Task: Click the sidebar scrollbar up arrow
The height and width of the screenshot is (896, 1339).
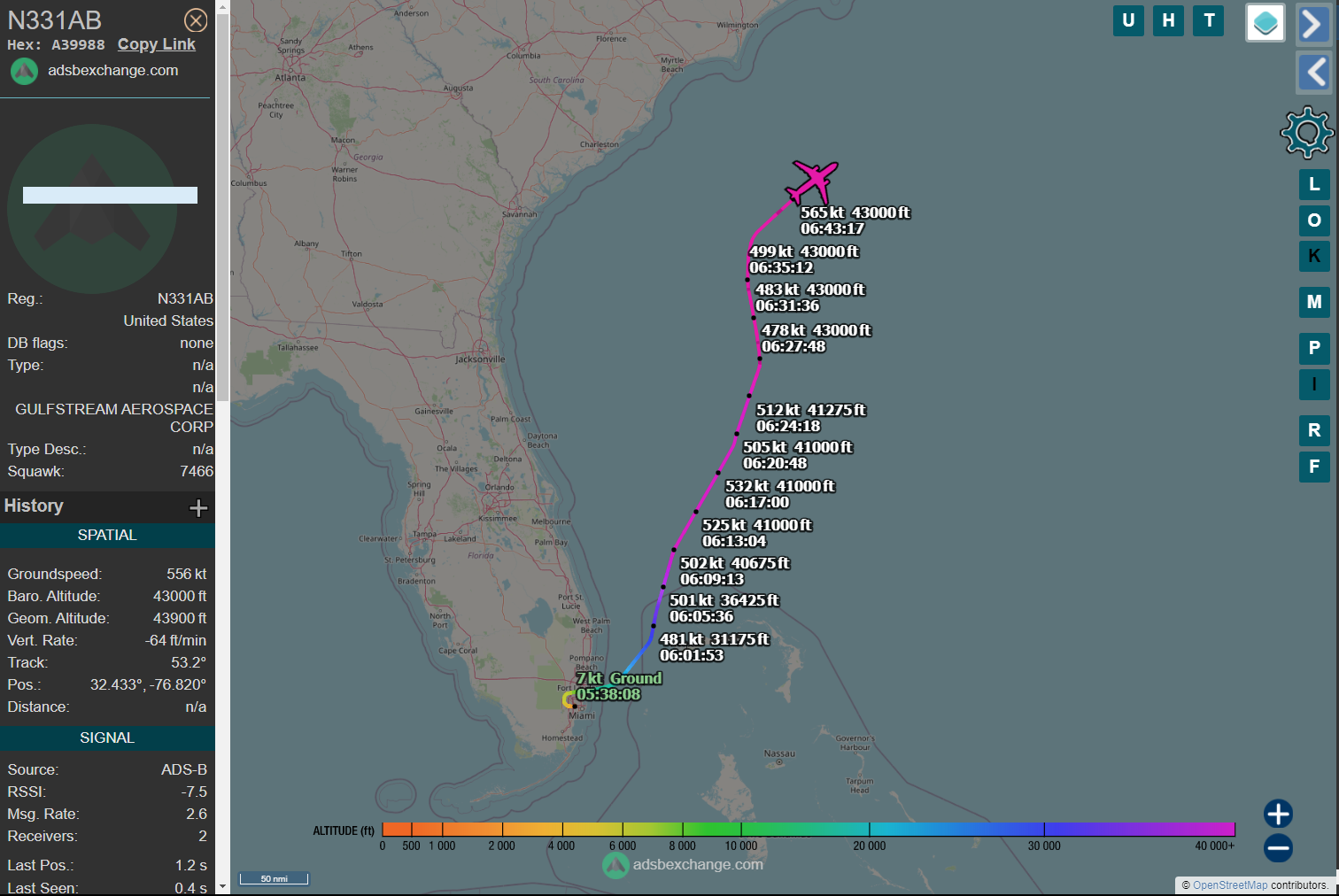Action: 222,7
